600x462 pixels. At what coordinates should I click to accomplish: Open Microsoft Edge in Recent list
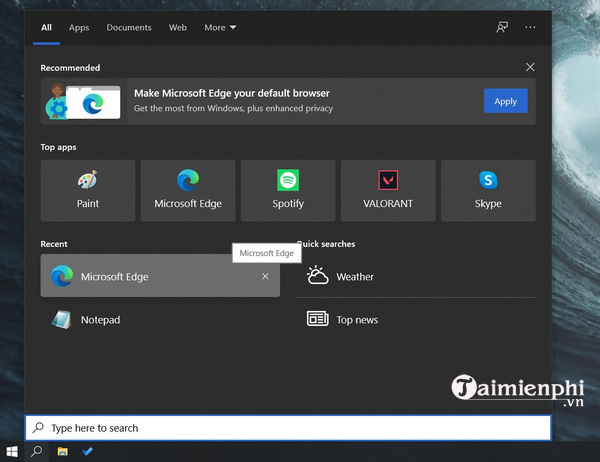160,276
